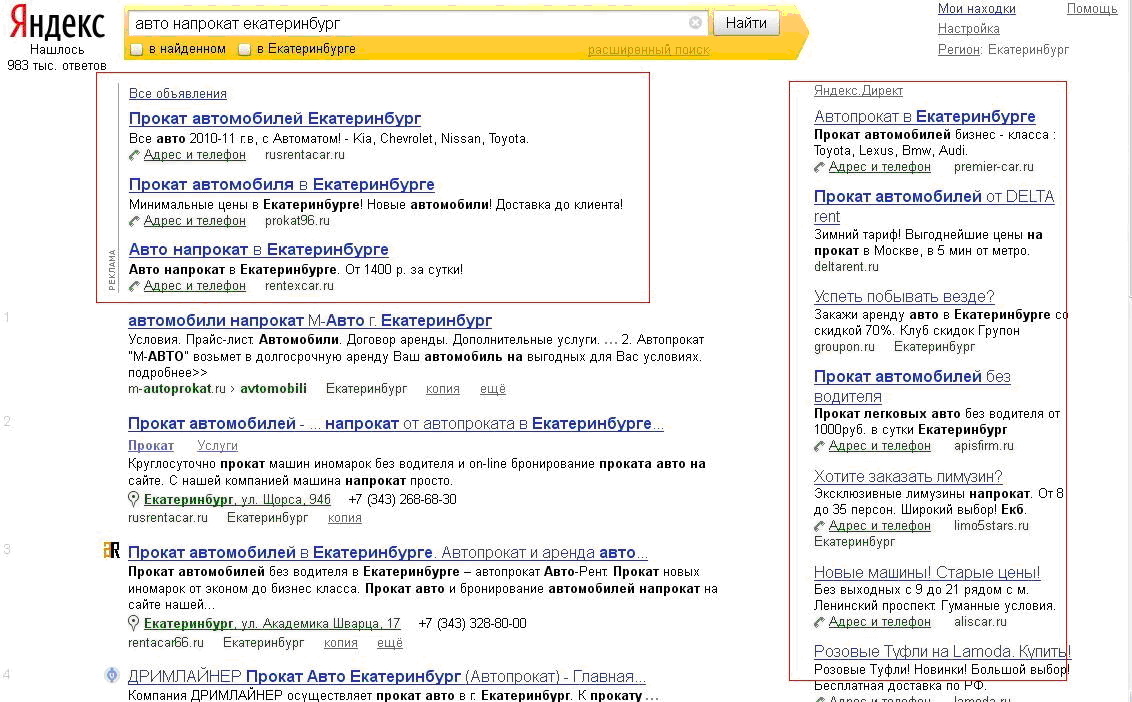Open sidebar ad 'Новые машины! Старые цены!'
The width and height of the screenshot is (1132, 702).
927,573
